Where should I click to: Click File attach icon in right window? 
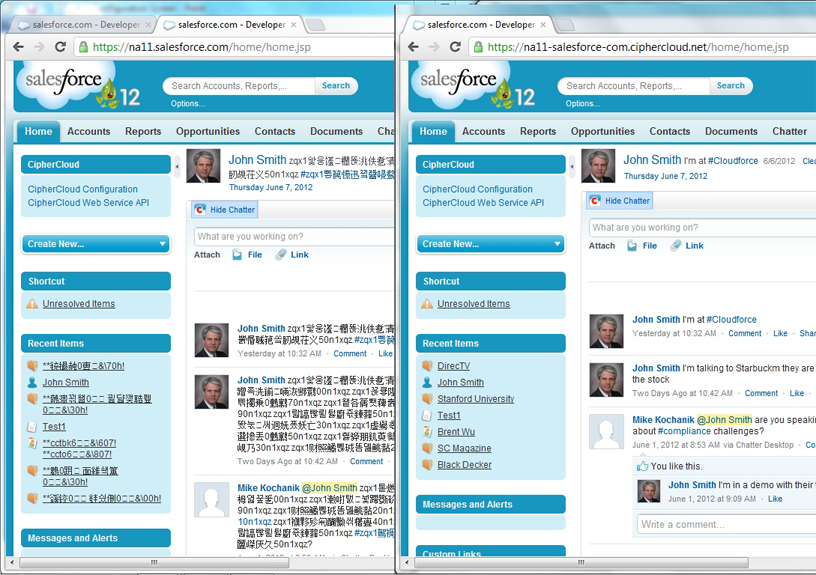(x=632, y=246)
